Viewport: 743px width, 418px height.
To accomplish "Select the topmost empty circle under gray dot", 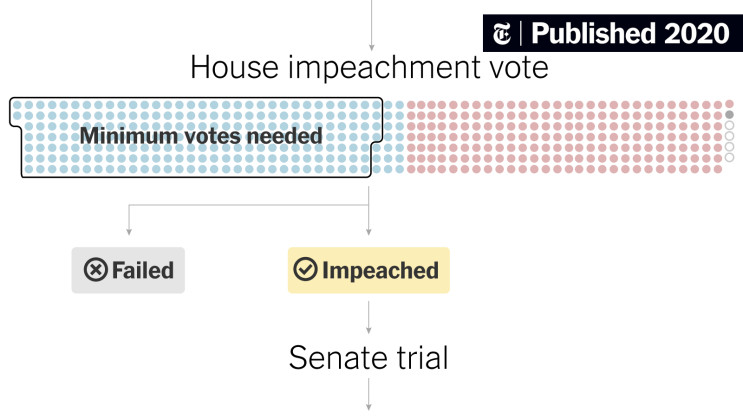I will pos(729,125).
